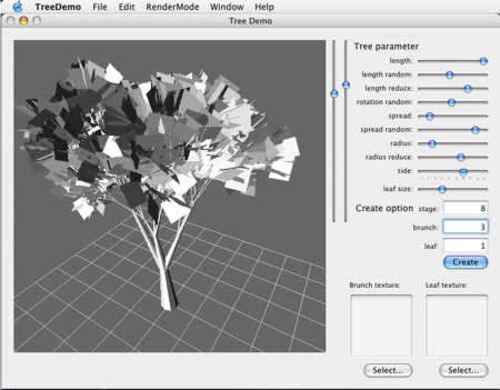The image size is (500, 390).
Task: Click the Leaf texture preview box
Action: [x=457, y=326]
